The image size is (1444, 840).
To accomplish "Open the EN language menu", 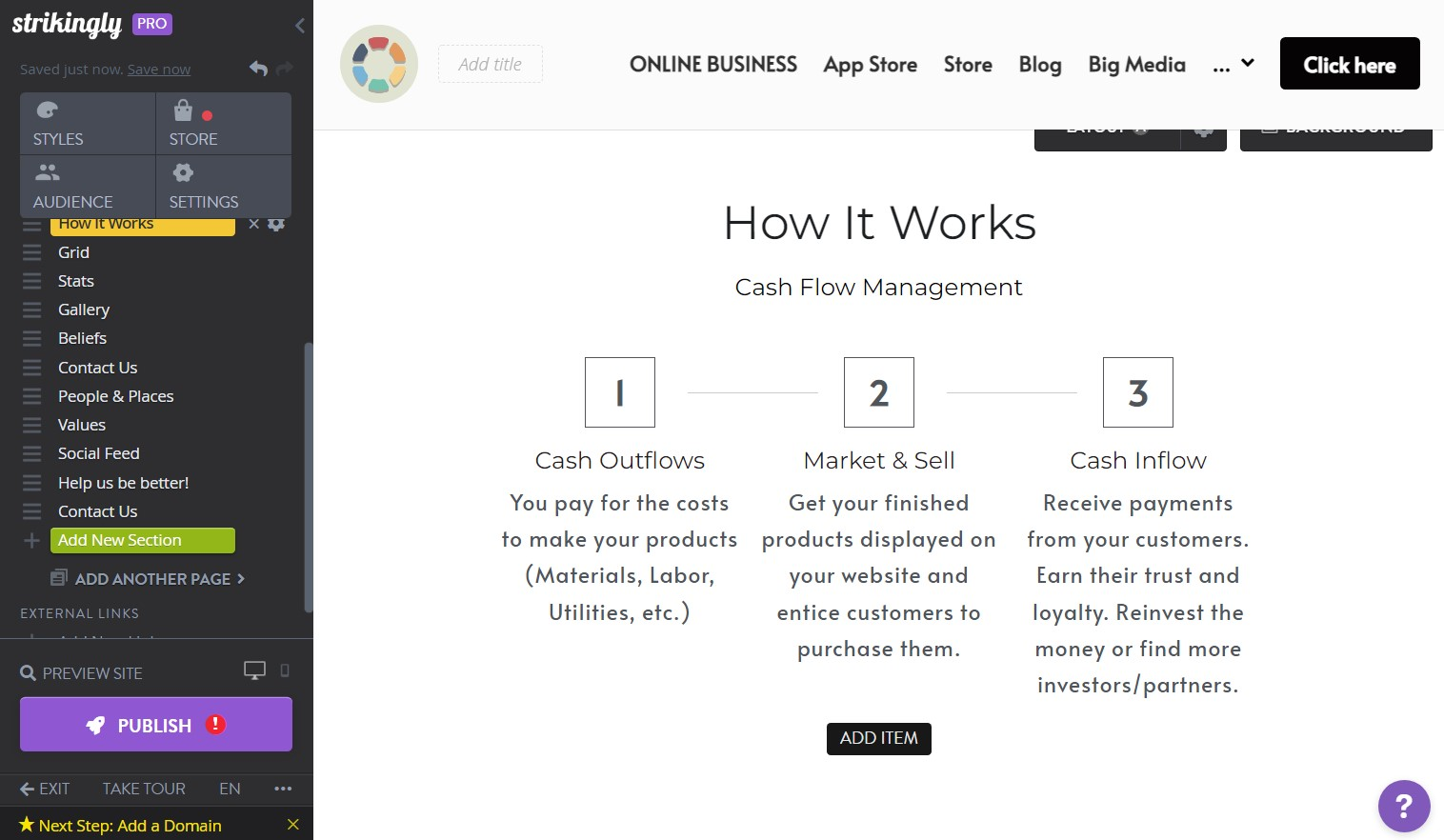I will coord(230,789).
